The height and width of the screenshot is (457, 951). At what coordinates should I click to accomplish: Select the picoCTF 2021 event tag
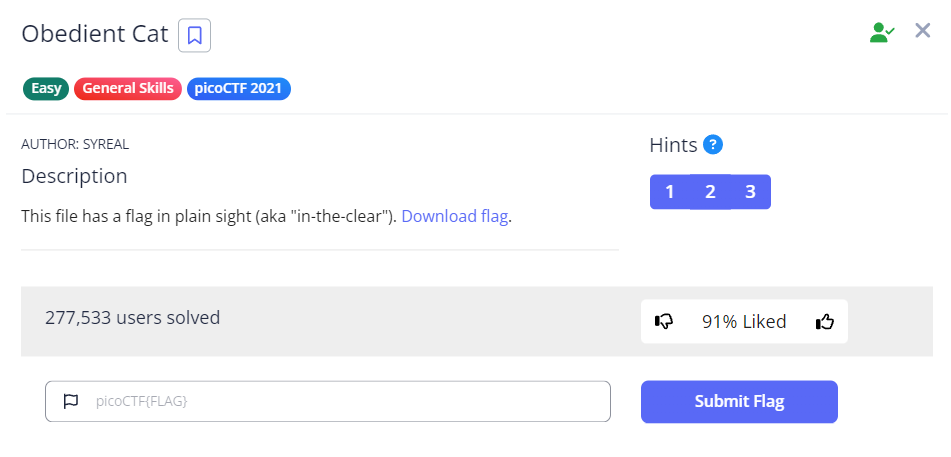pyautogui.click(x=238, y=88)
